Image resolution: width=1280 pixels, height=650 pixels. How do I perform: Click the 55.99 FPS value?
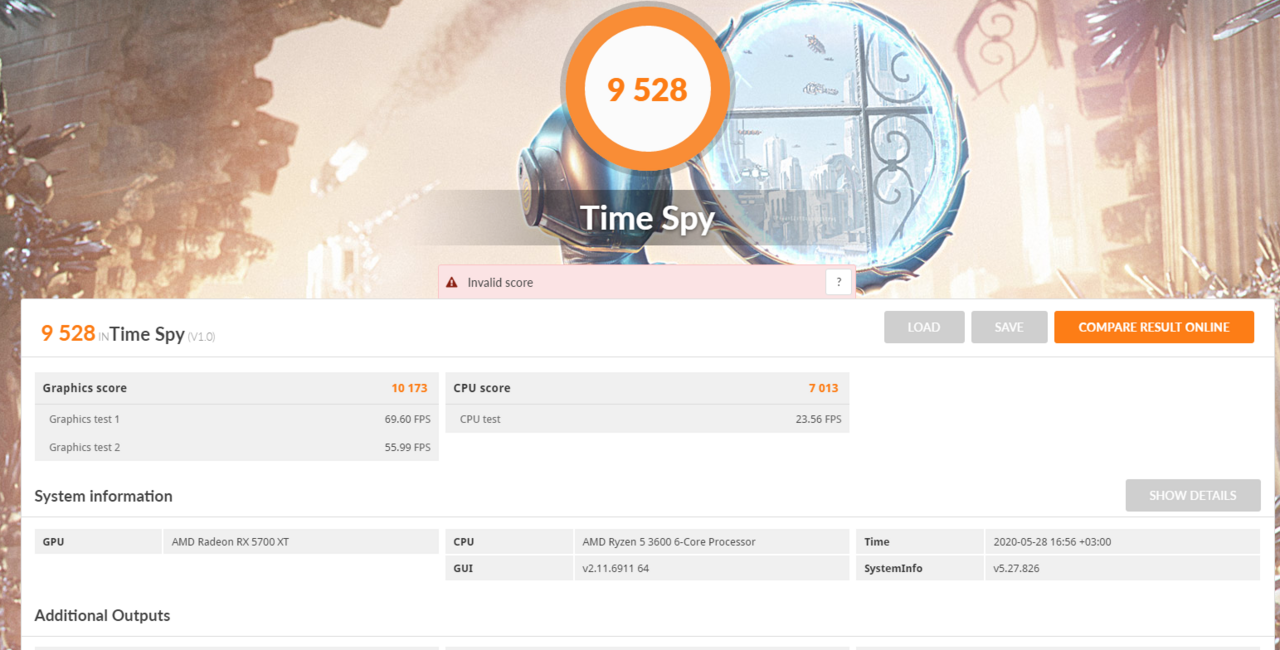[408, 447]
